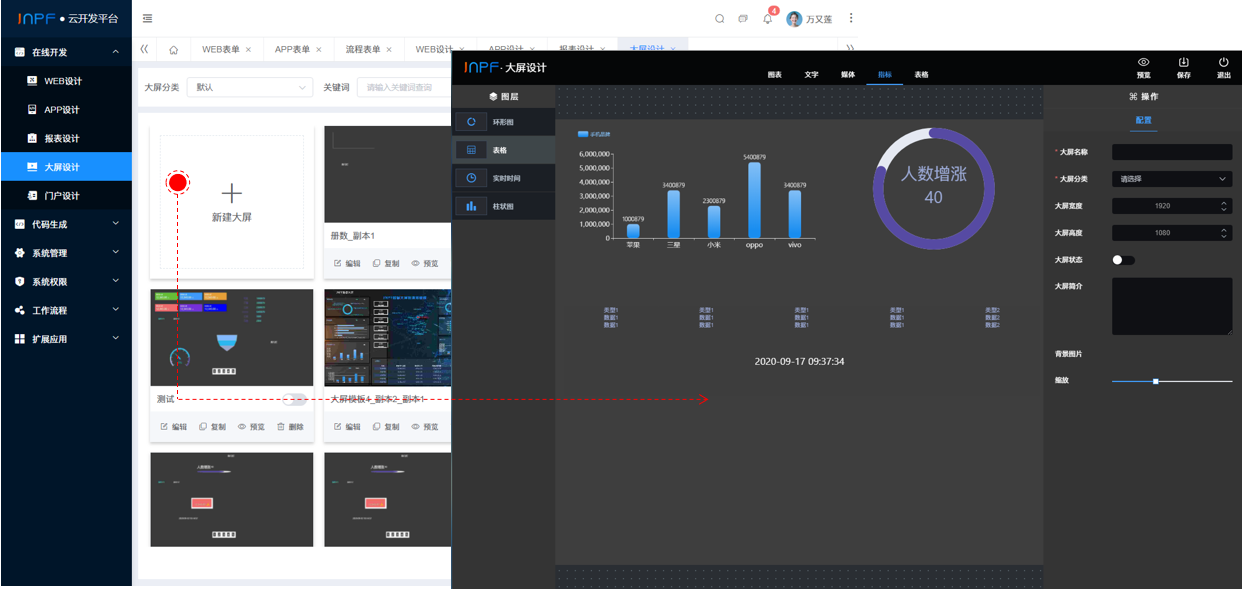
Task: Collapse the 在线开发 sidebar group
Action: tap(66, 52)
